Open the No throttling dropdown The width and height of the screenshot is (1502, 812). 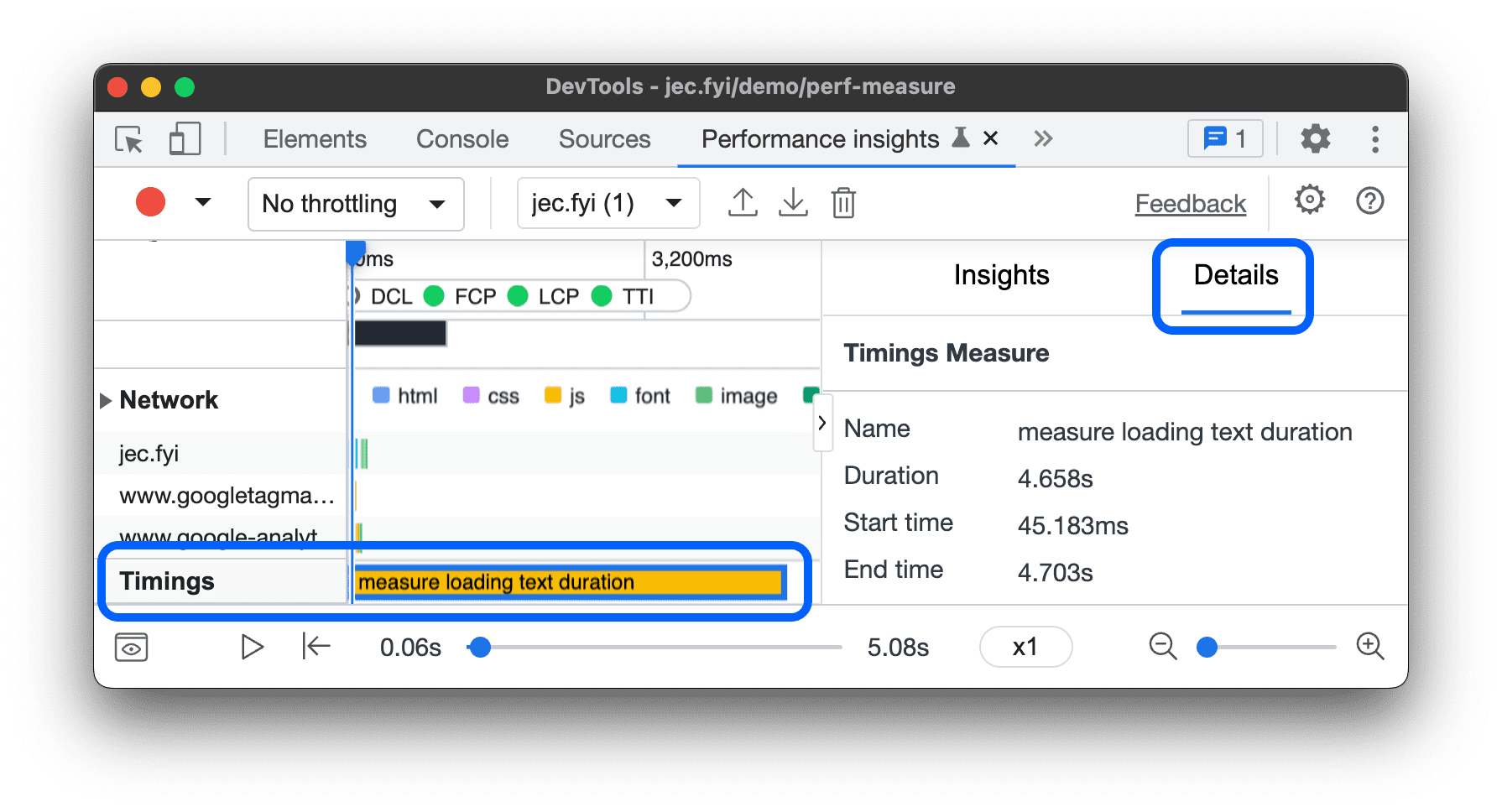click(356, 204)
